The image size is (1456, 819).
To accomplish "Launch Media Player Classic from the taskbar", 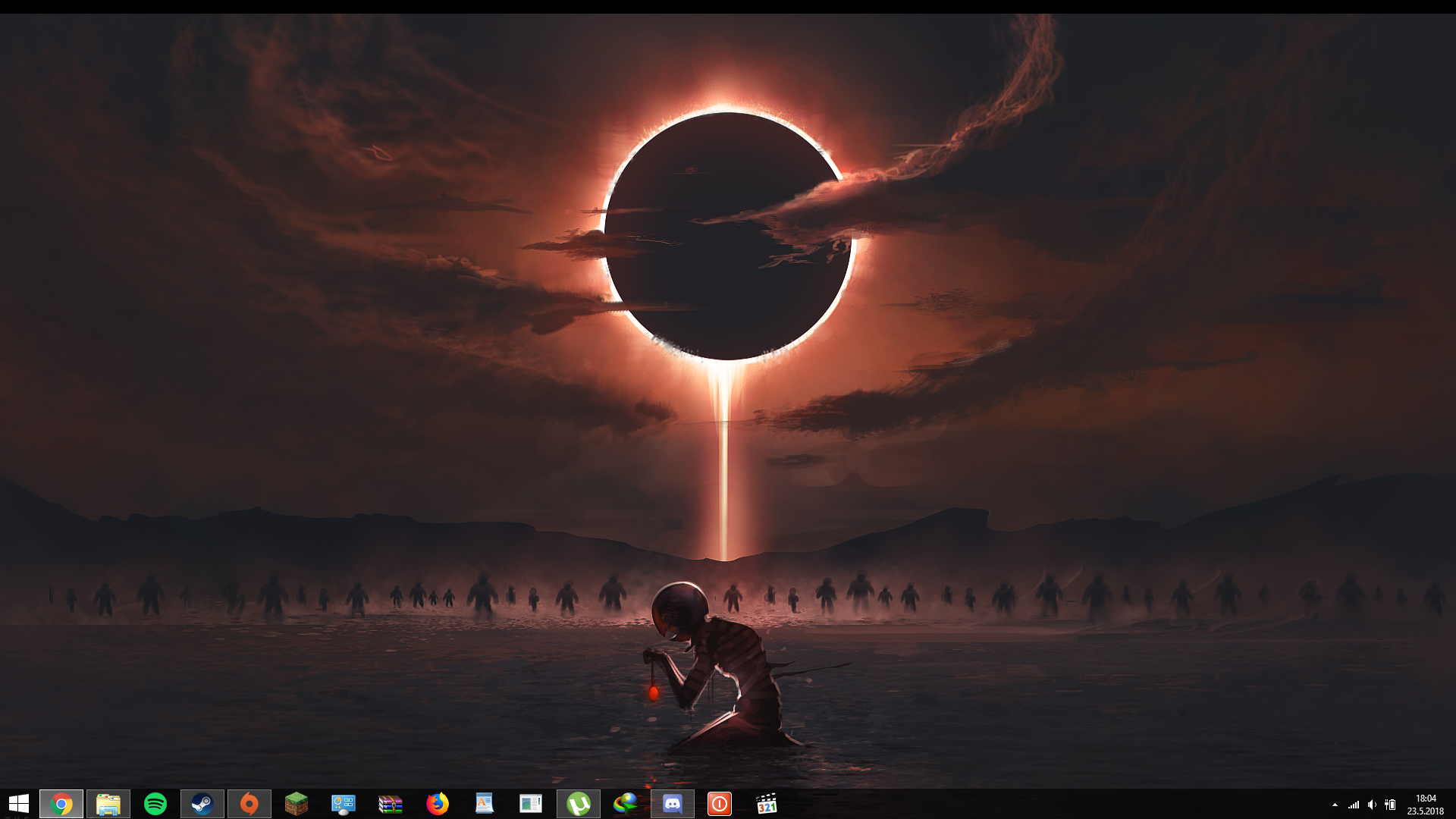I will pos(767,804).
